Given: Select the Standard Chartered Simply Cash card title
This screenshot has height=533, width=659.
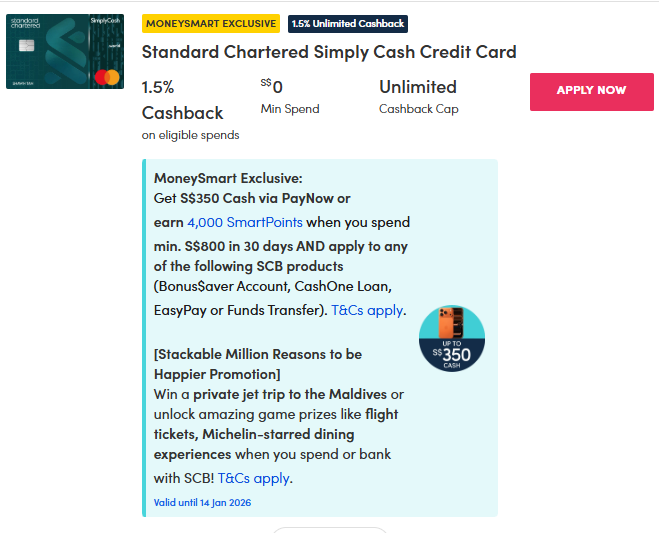Looking at the screenshot, I should click(329, 52).
